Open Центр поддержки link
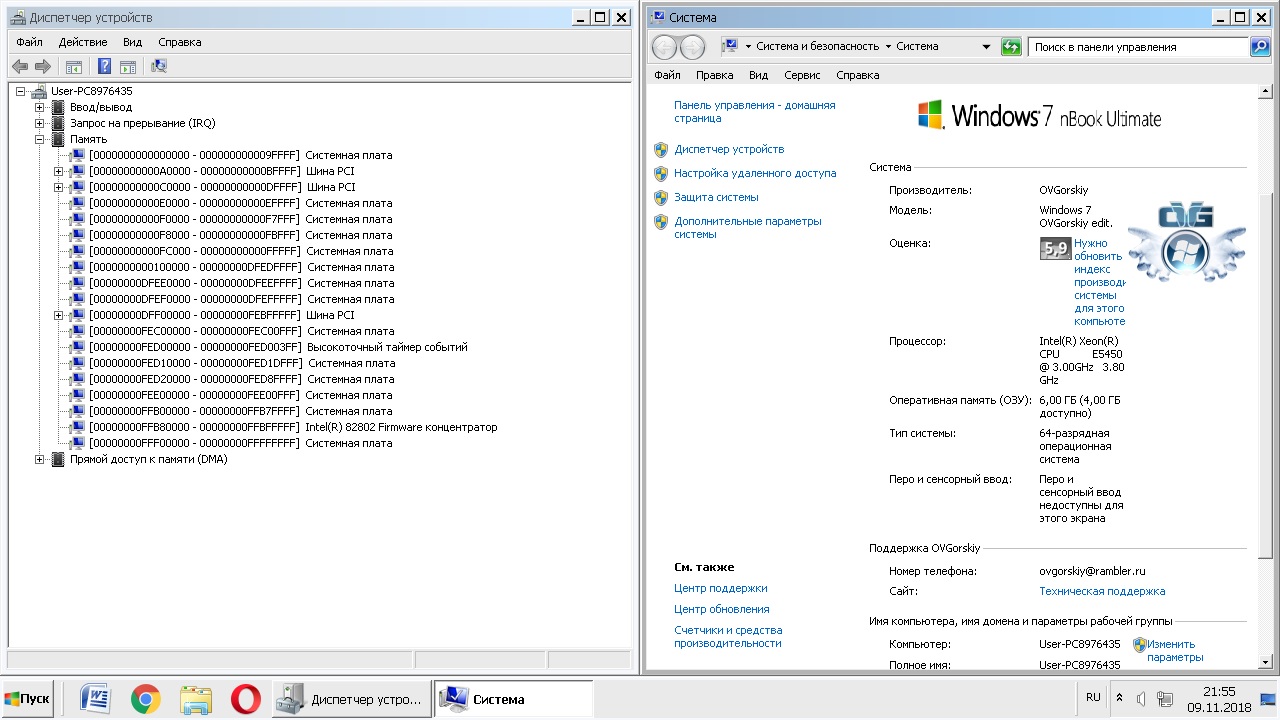The height and width of the screenshot is (720, 1280). pos(721,588)
